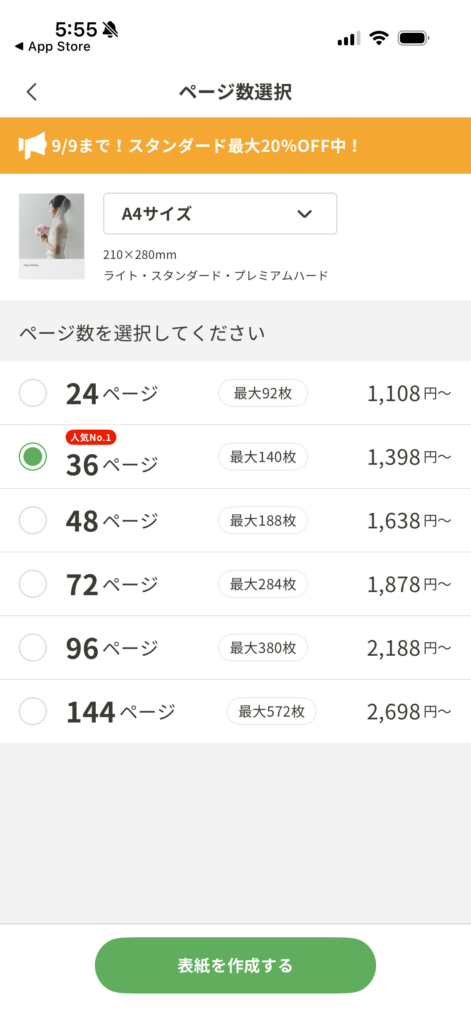Tap the 表紙を作成する button
Image resolution: width=471 pixels, height=1024 pixels.
[235, 965]
